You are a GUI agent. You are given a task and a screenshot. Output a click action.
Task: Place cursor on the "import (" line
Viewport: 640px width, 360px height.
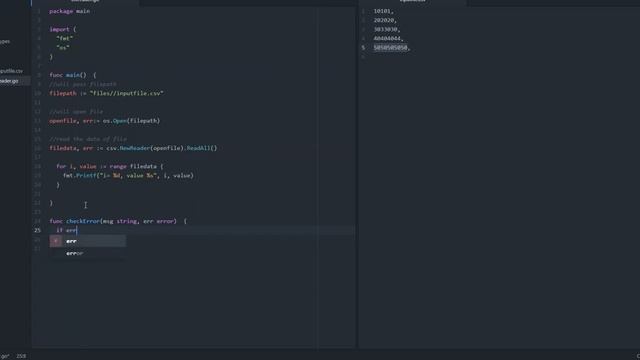pyautogui.click(x=63, y=29)
